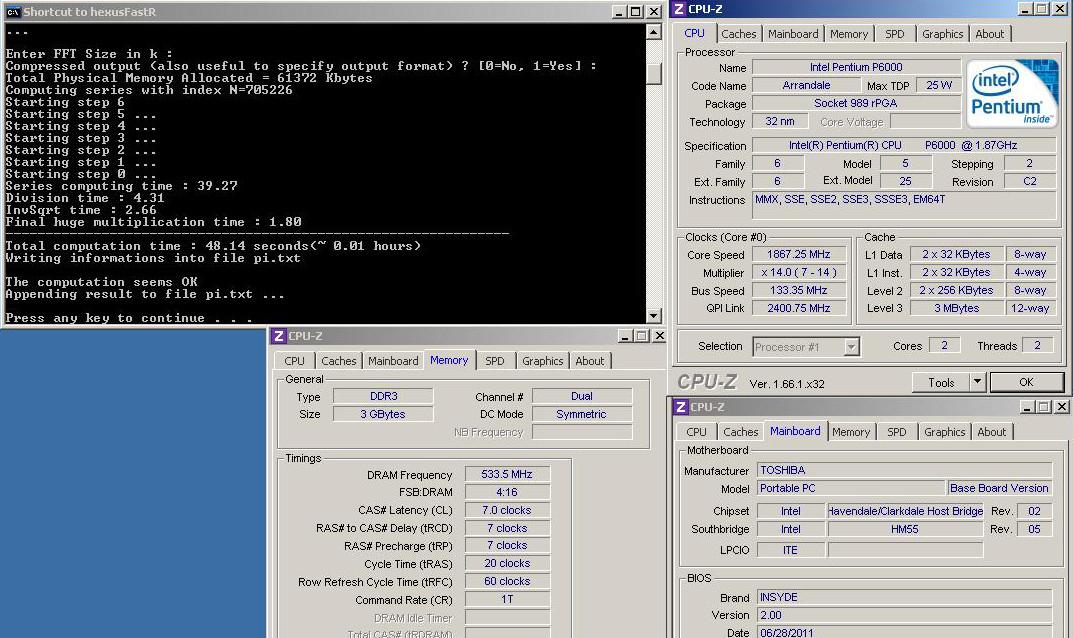The height and width of the screenshot is (638, 1073).
Task: Click the Revision C2 value
Action: point(1030,181)
